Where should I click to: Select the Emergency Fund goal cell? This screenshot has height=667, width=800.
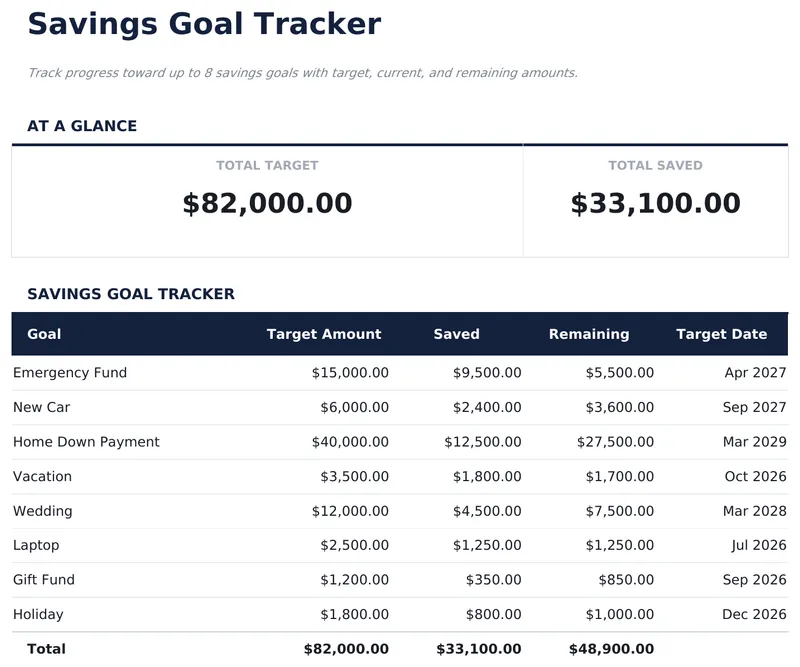tap(70, 373)
